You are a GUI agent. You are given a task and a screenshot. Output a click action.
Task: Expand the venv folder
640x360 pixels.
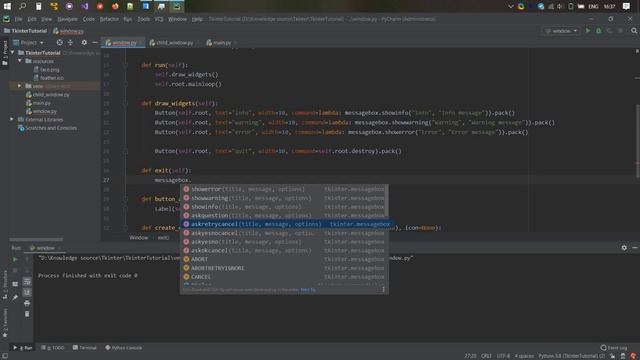pyautogui.click(x=20, y=86)
